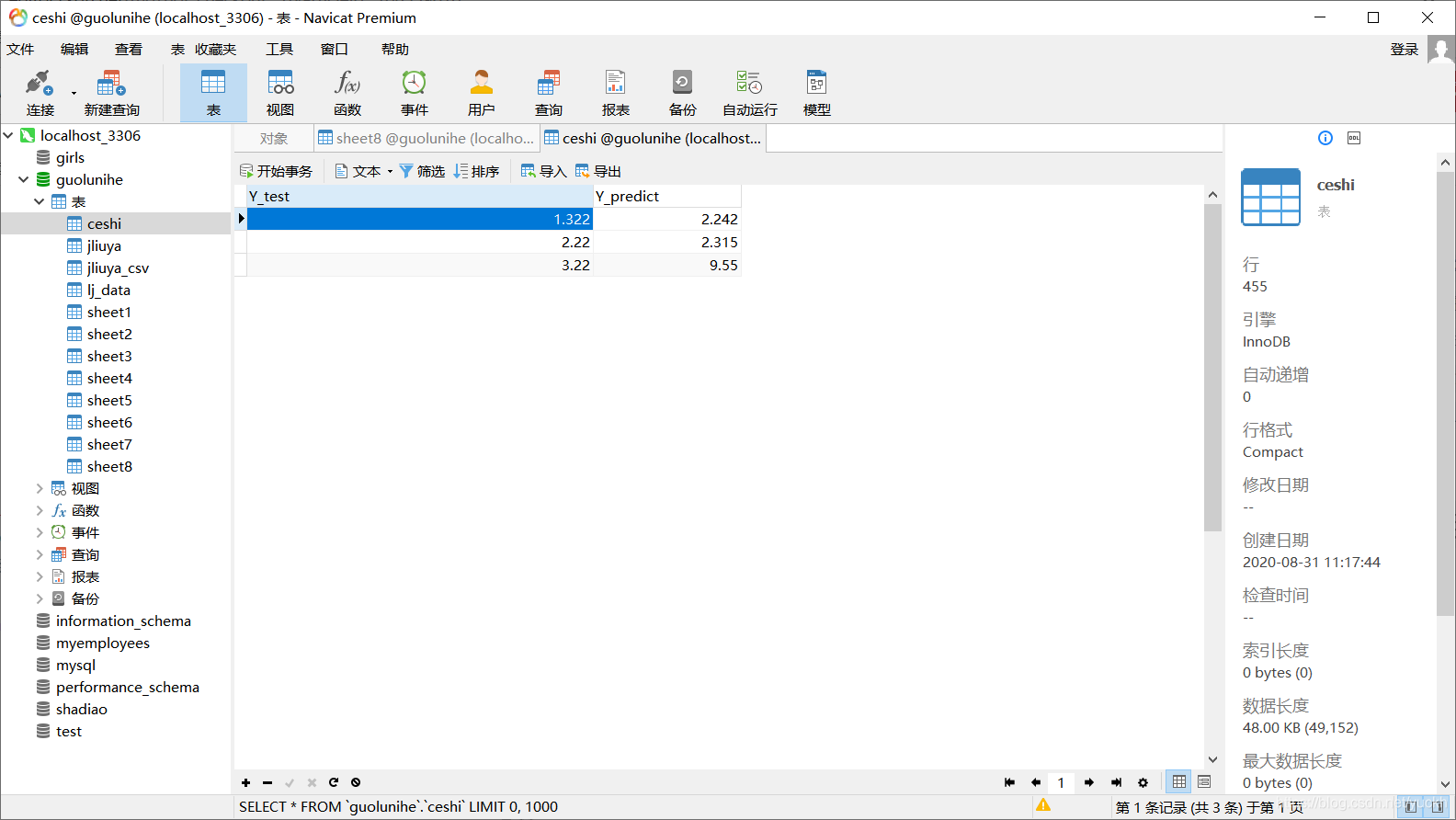Click the stop loading icon

pyautogui.click(x=356, y=782)
